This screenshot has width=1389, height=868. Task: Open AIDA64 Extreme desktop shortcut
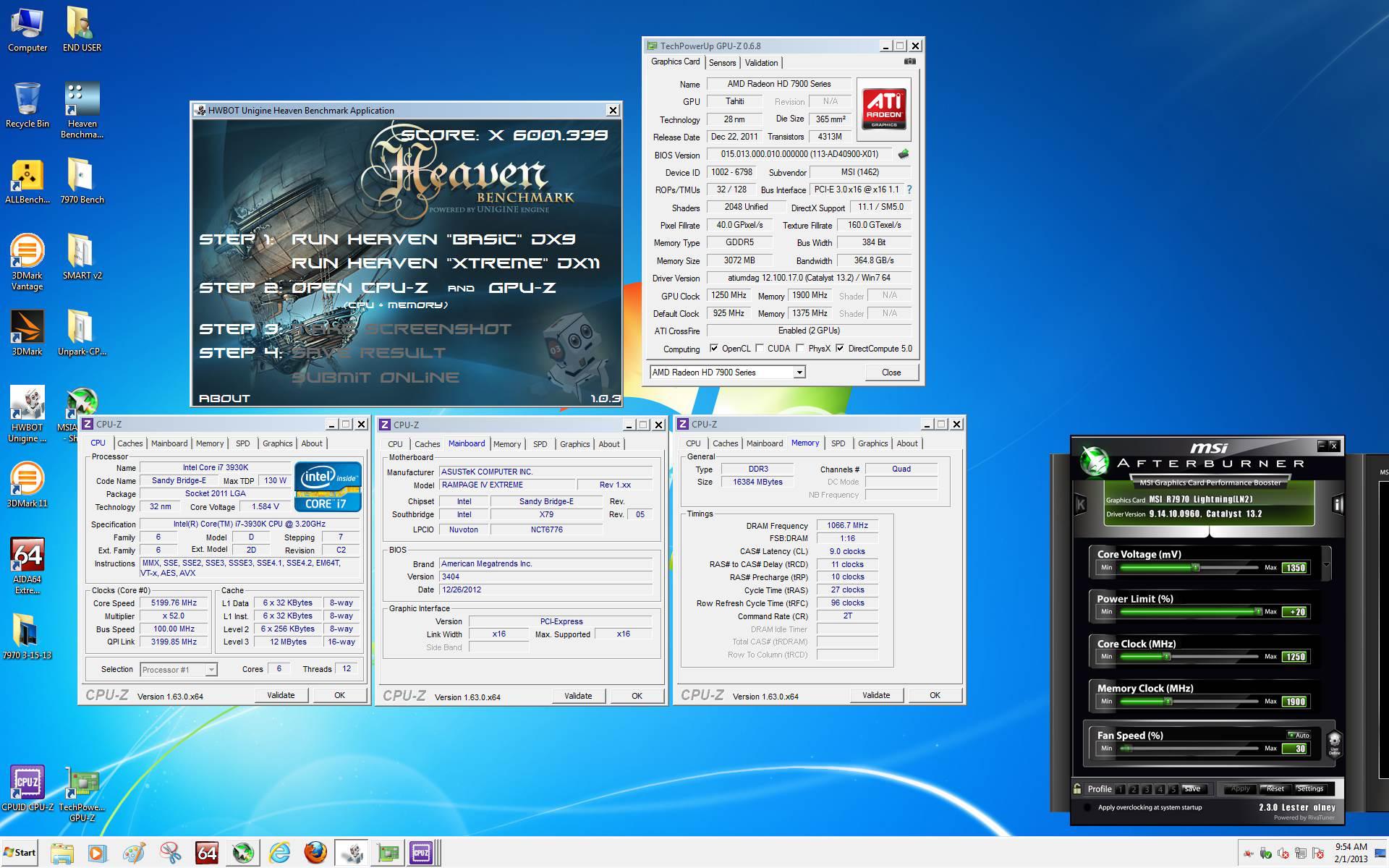(x=27, y=566)
